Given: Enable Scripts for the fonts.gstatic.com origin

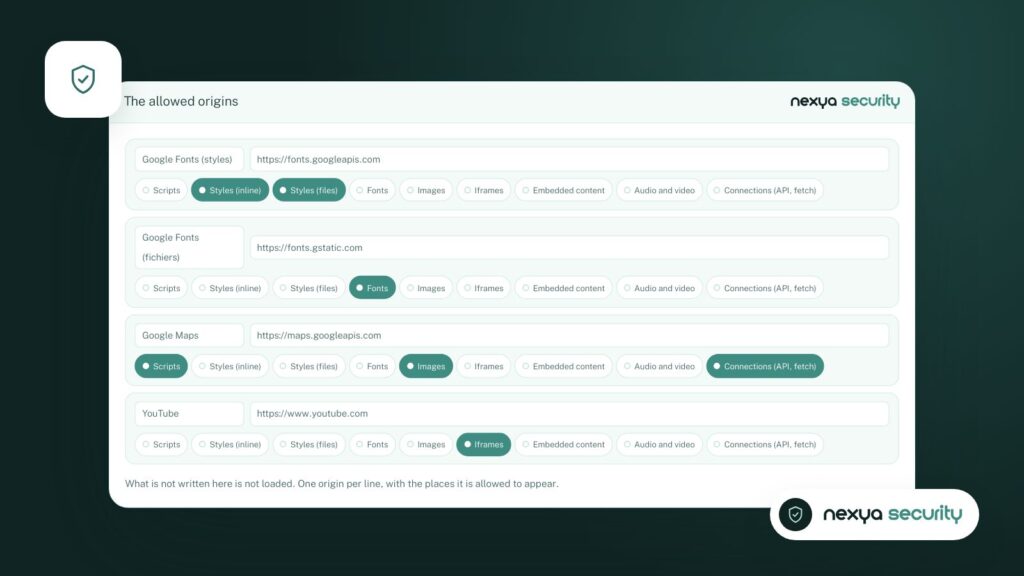Looking at the screenshot, I should pyautogui.click(x=161, y=288).
